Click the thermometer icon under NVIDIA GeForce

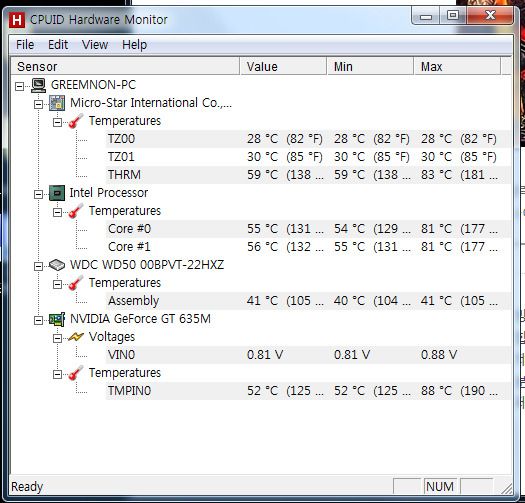(76, 373)
